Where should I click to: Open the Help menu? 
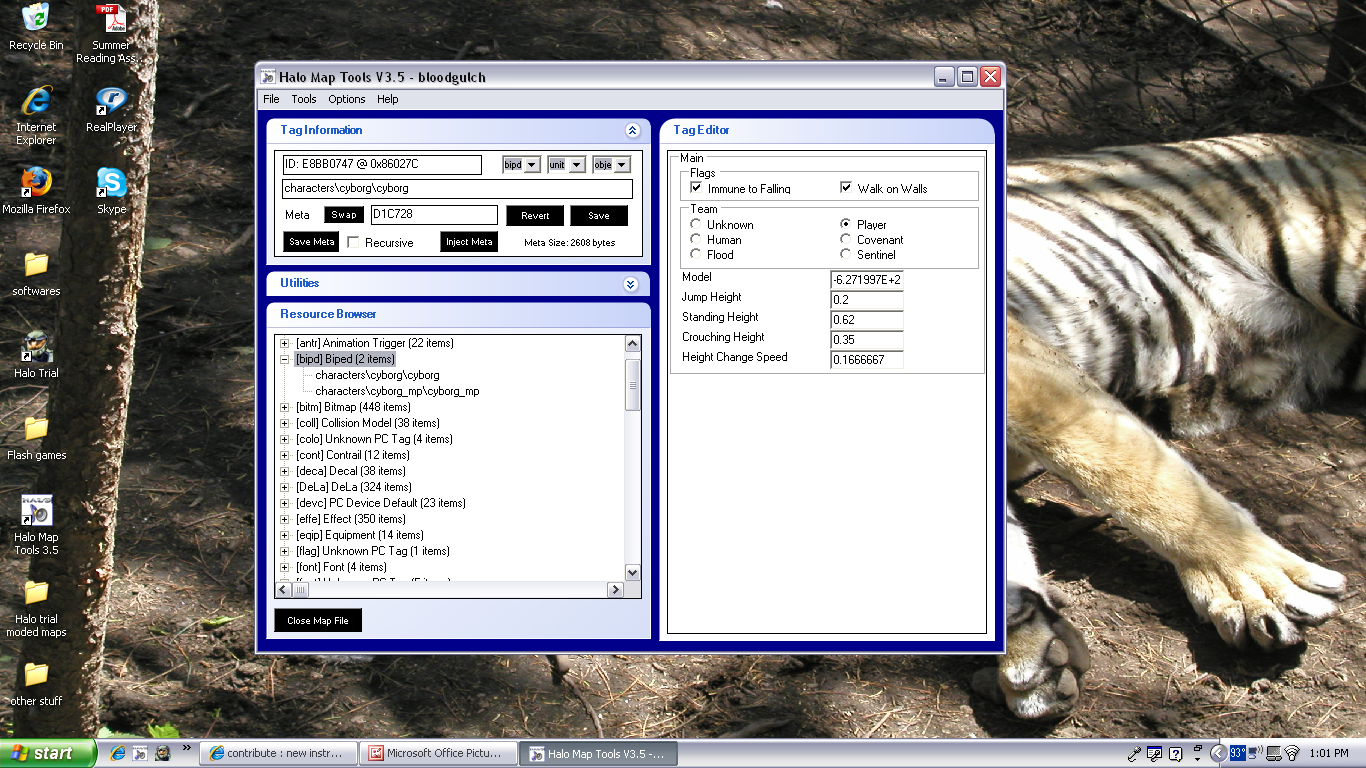[388, 99]
